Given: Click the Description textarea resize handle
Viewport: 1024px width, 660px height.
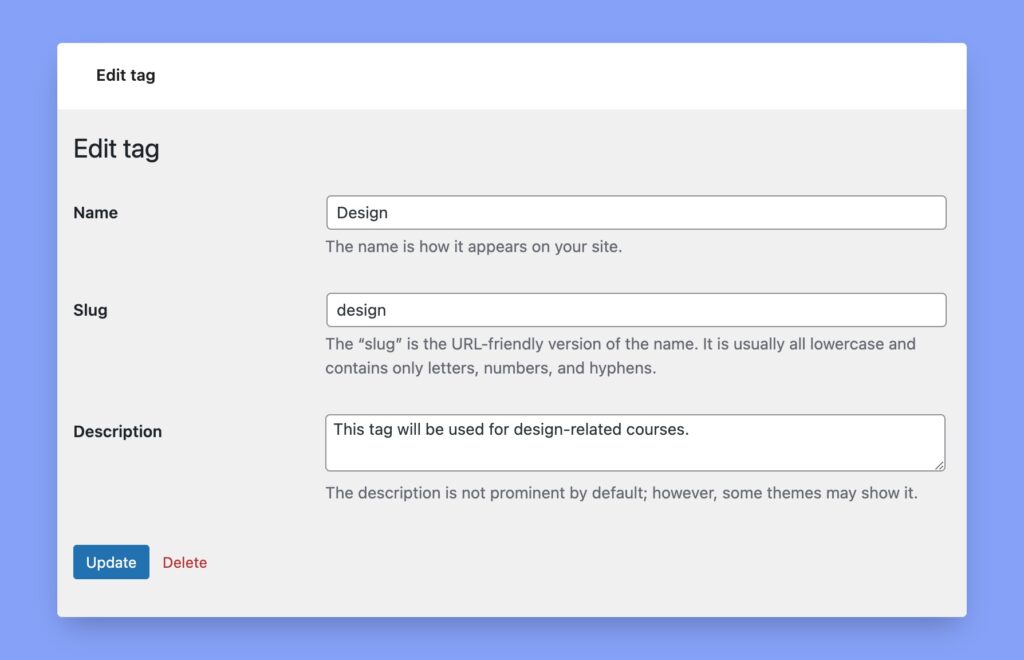Looking at the screenshot, I should (940, 465).
